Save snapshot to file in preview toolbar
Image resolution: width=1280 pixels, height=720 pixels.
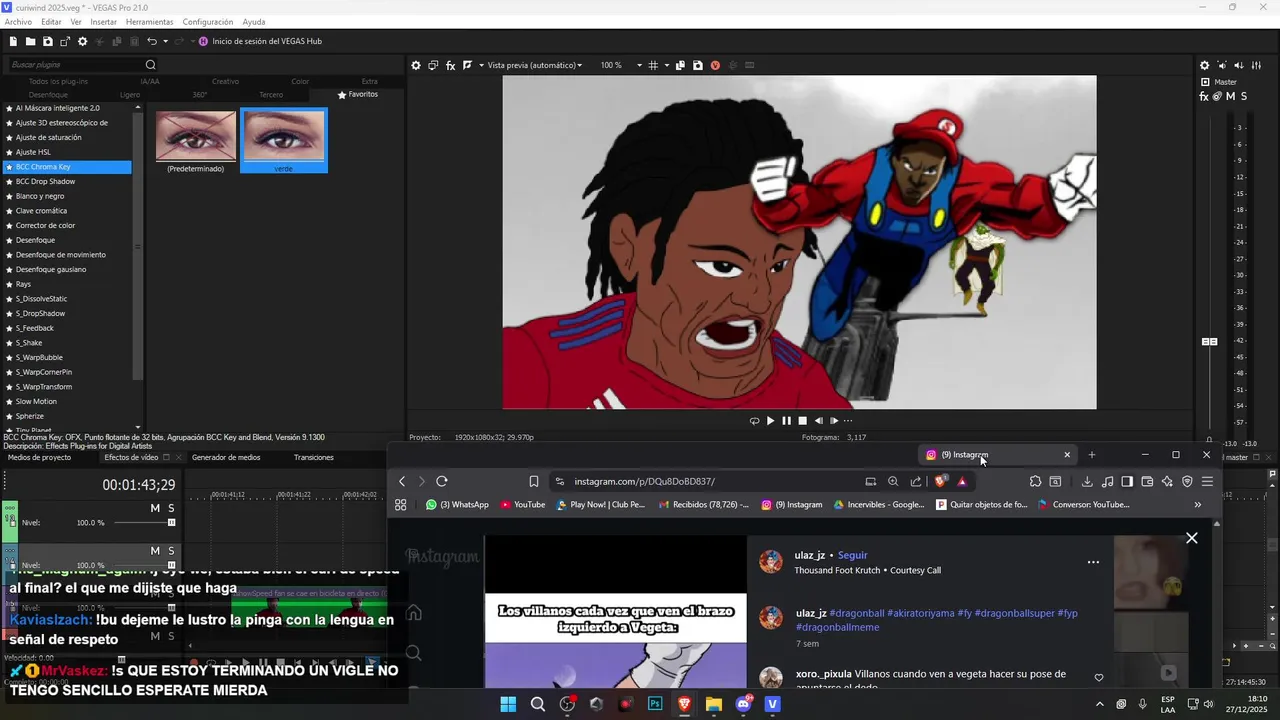click(697, 65)
